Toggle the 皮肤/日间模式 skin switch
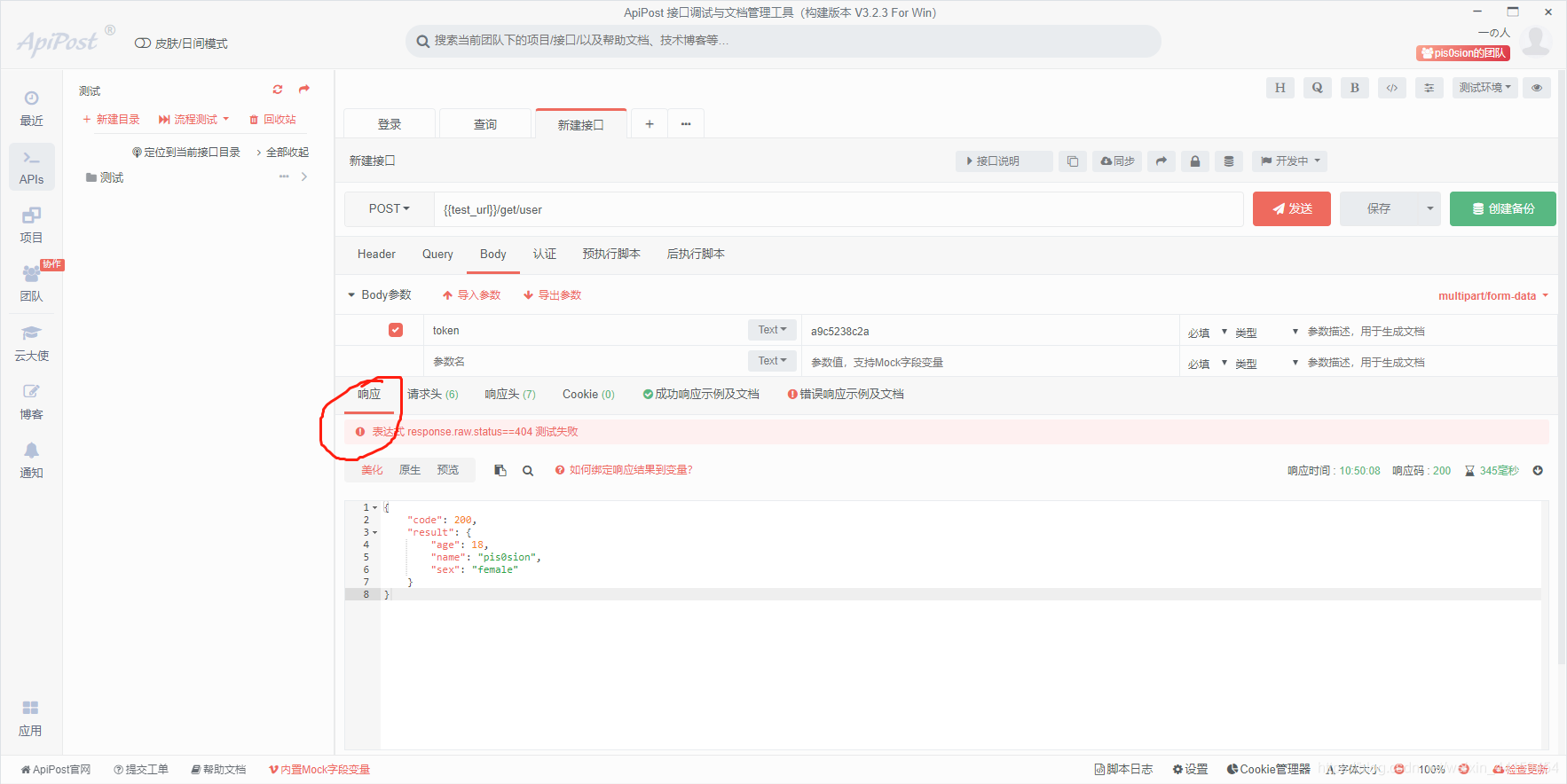Screen dimensions: 1567x784 (x=142, y=43)
